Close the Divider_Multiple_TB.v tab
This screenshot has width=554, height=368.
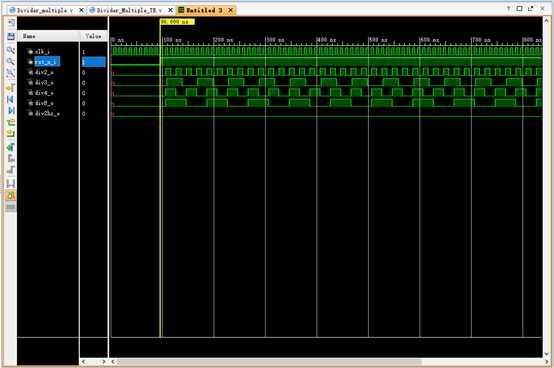170,10
